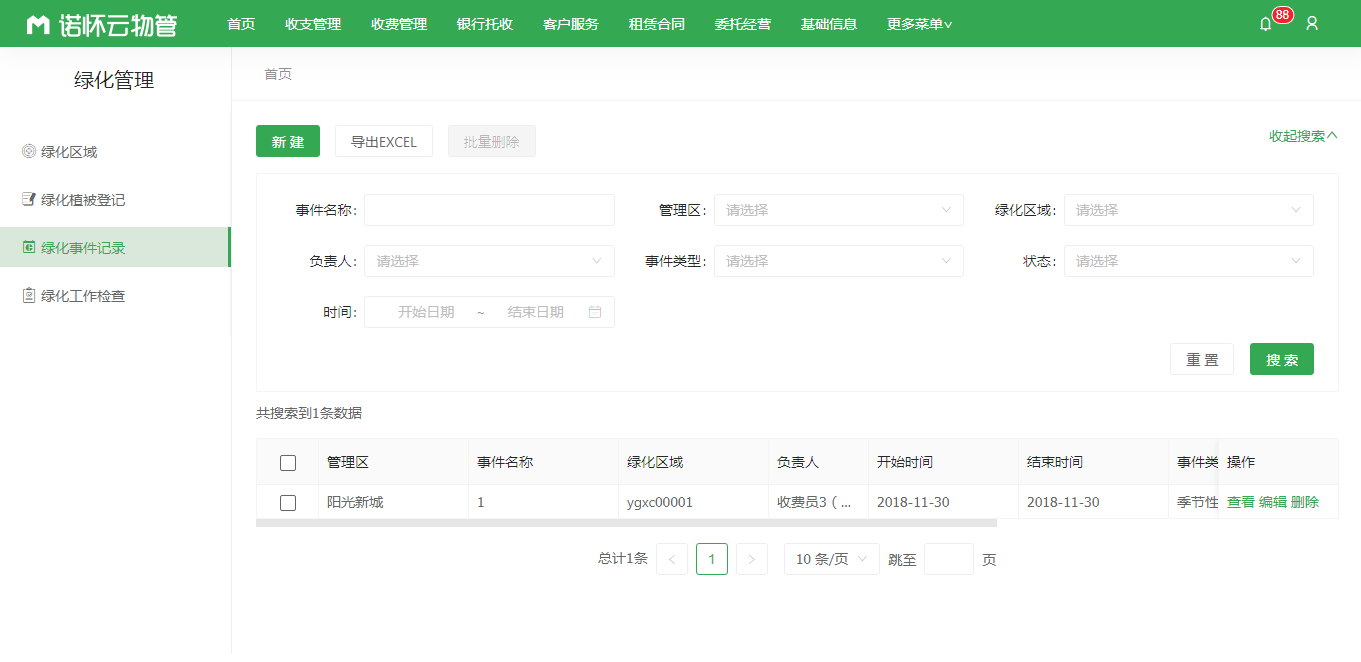Select page 1 in pagination
The image size is (1361, 662).
[x=712, y=559]
